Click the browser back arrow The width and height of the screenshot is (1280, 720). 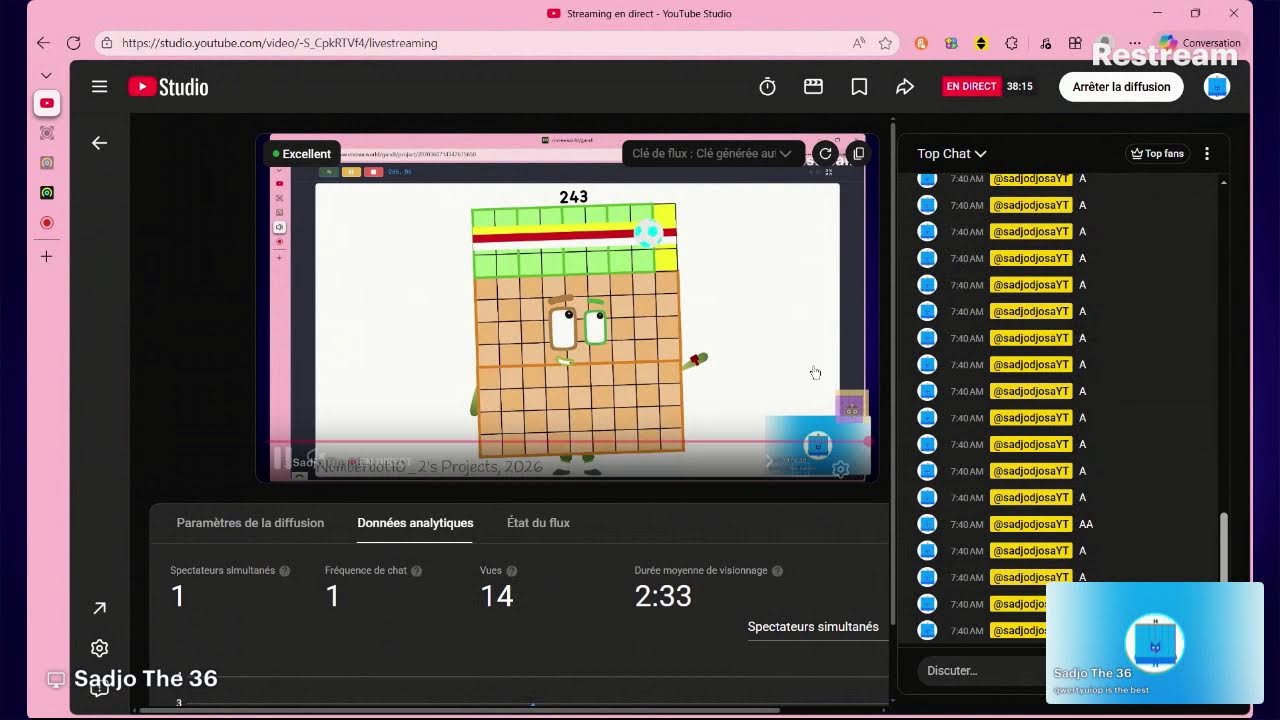coord(43,43)
